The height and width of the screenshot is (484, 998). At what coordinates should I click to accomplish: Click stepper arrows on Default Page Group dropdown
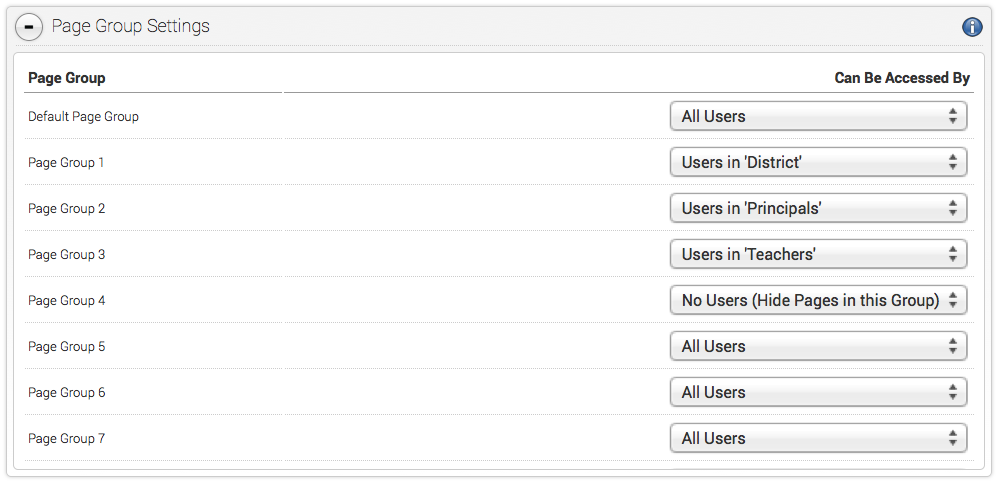tap(952, 117)
